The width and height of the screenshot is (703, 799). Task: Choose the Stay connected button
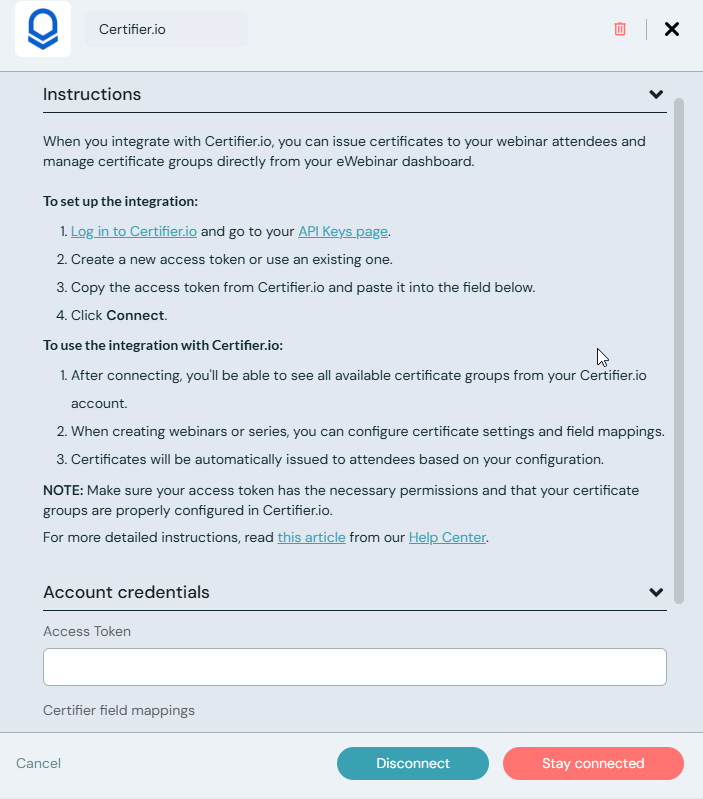coord(593,763)
